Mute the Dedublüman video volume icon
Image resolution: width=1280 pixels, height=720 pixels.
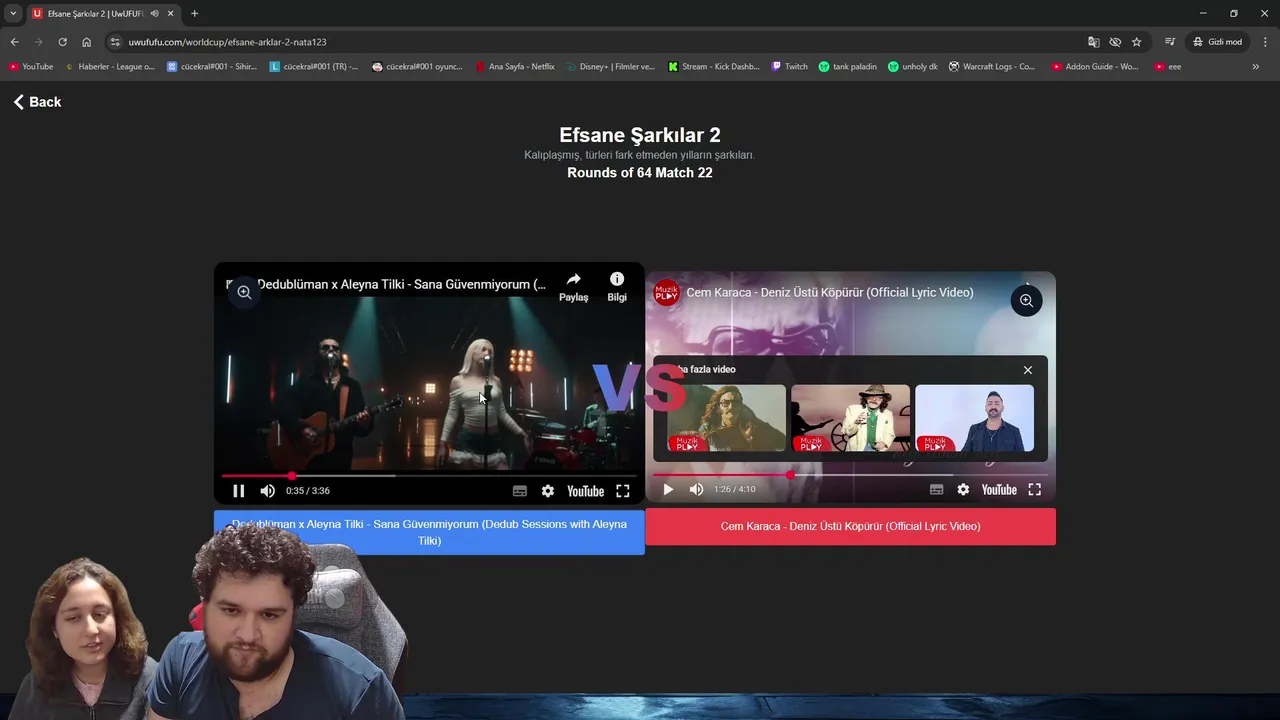pyautogui.click(x=267, y=491)
